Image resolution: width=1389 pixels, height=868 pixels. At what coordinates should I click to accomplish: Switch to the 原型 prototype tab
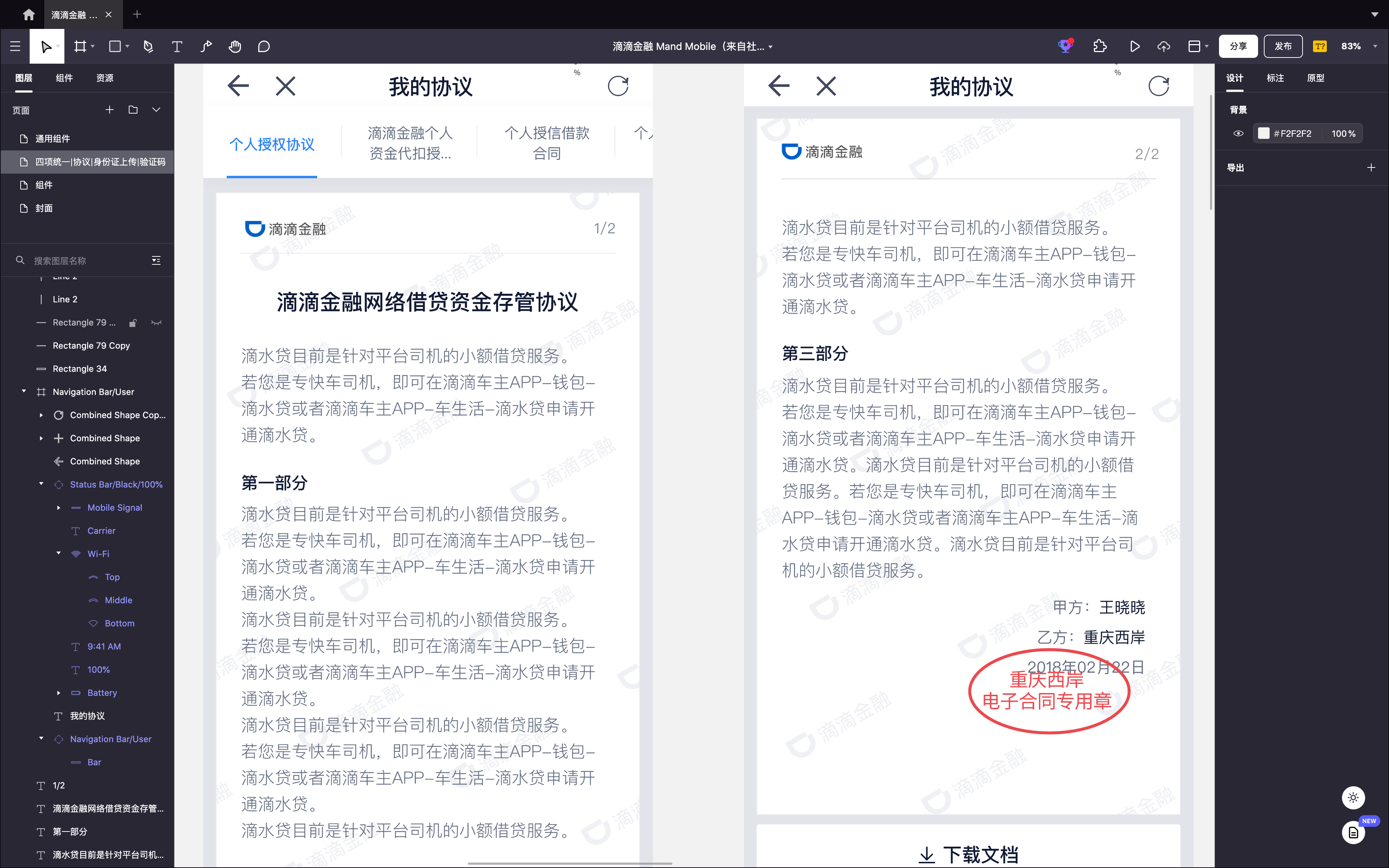click(x=1316, y=78)
